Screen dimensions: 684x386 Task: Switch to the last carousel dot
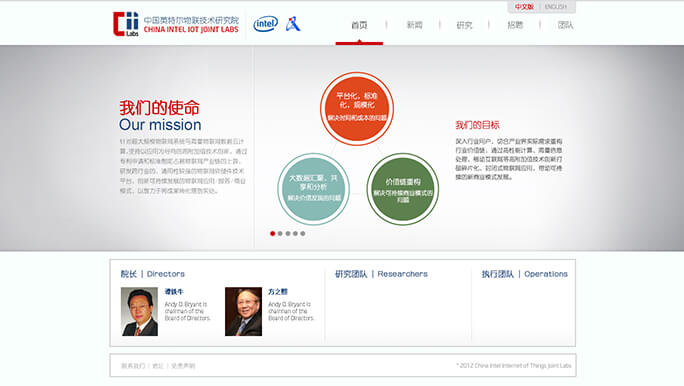tap(303, 233)
